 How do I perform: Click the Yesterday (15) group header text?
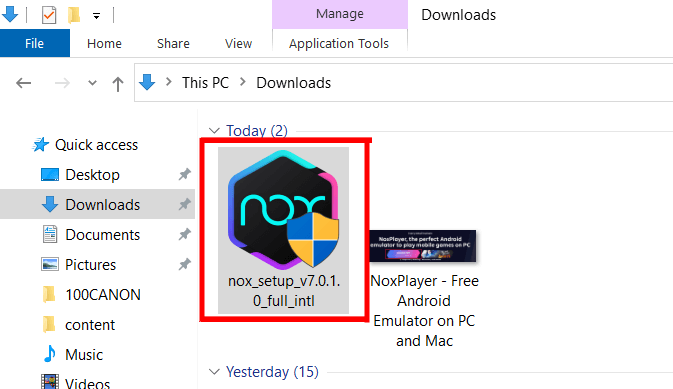(272, 372)
